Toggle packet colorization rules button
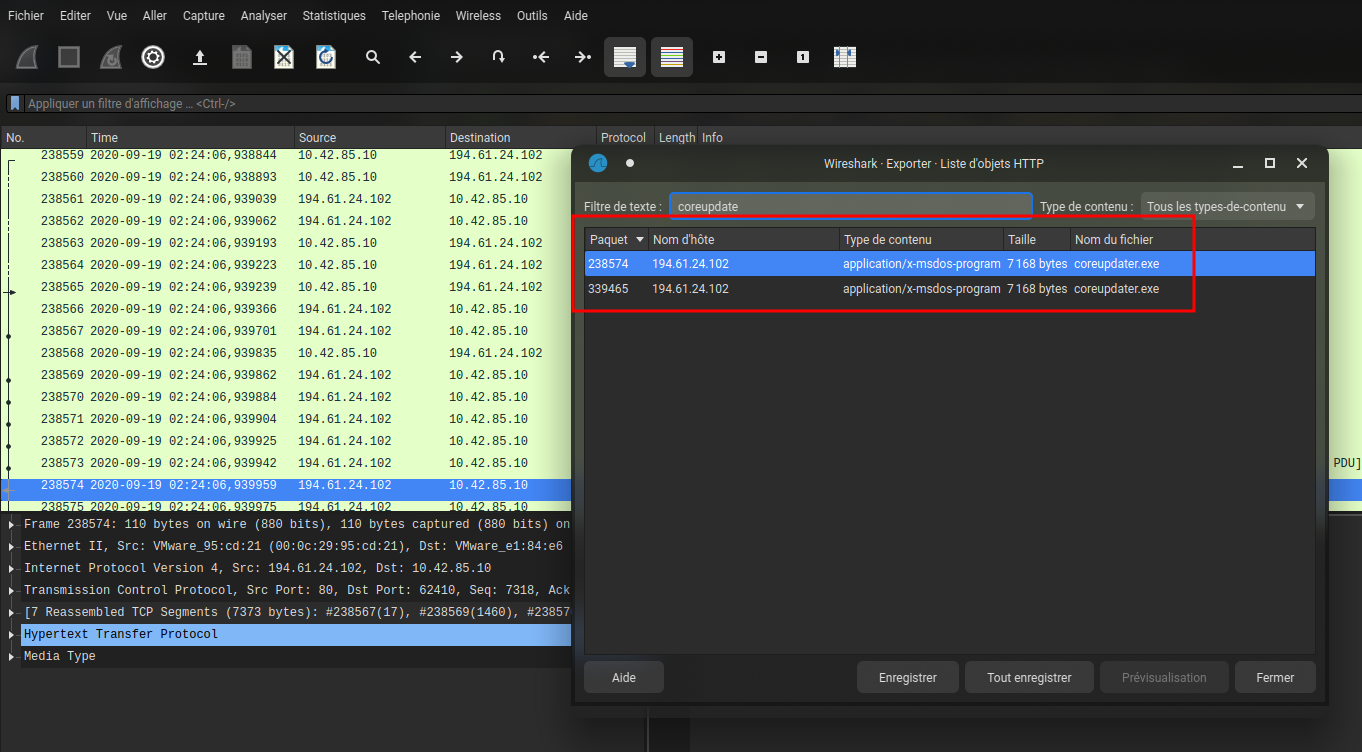The image size is (1362, 752). tap(672, 57)
